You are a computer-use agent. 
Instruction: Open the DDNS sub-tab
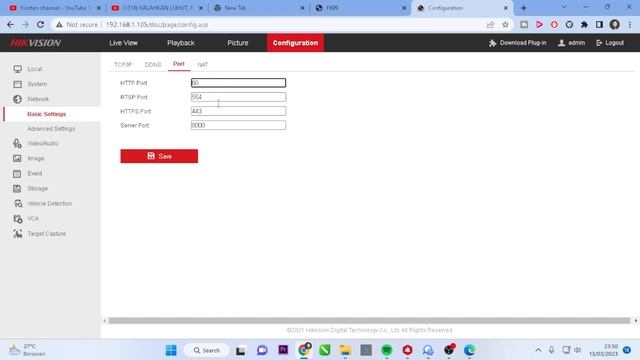(x=153, y=64)
